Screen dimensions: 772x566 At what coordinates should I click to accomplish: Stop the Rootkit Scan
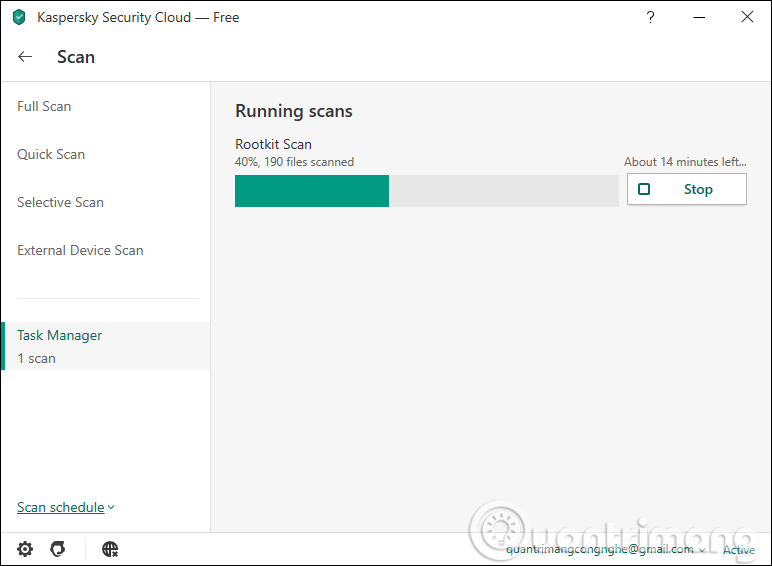coord(687,189)
